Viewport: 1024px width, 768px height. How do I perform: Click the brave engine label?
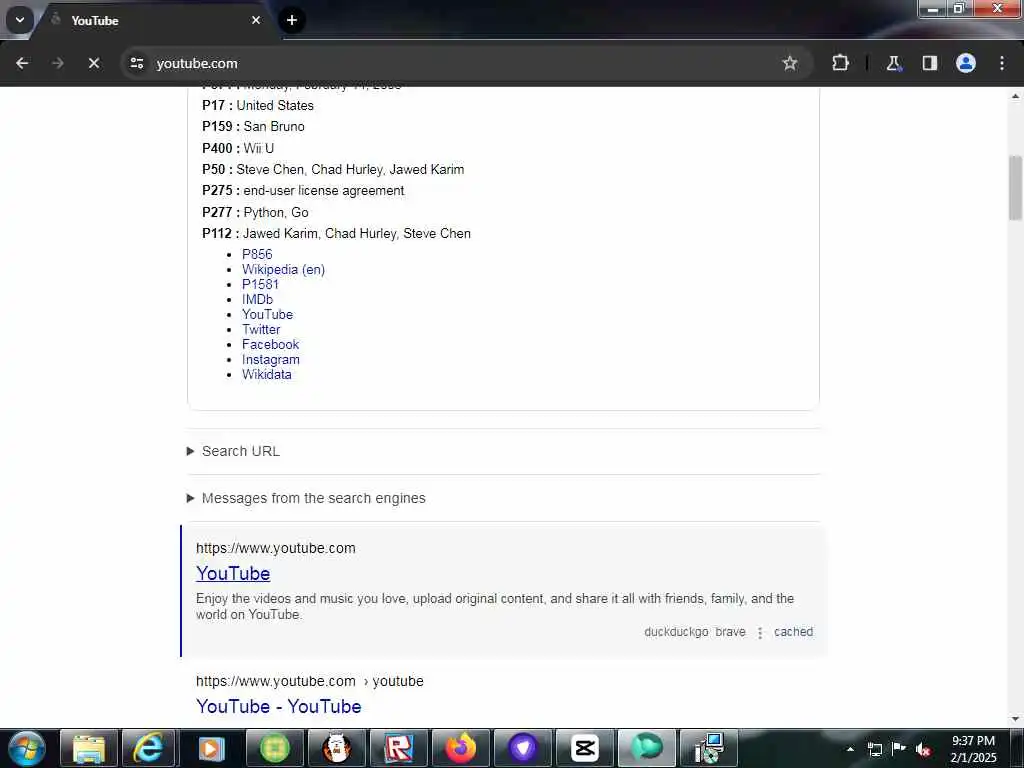click(x=730, y=632)
